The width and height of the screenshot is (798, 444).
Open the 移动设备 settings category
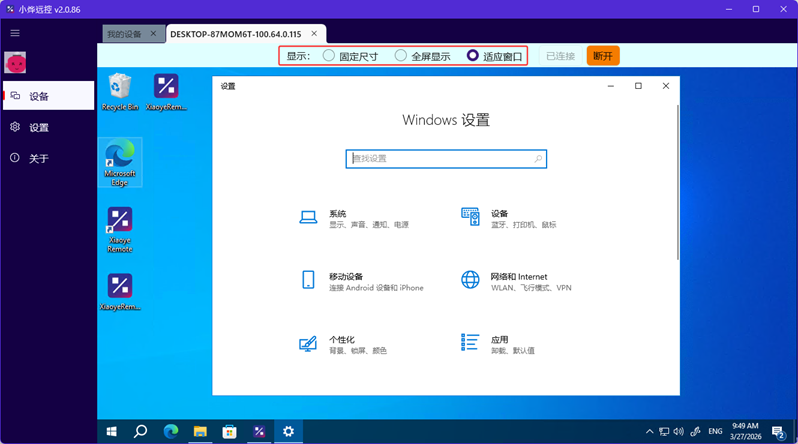point(345,277)
